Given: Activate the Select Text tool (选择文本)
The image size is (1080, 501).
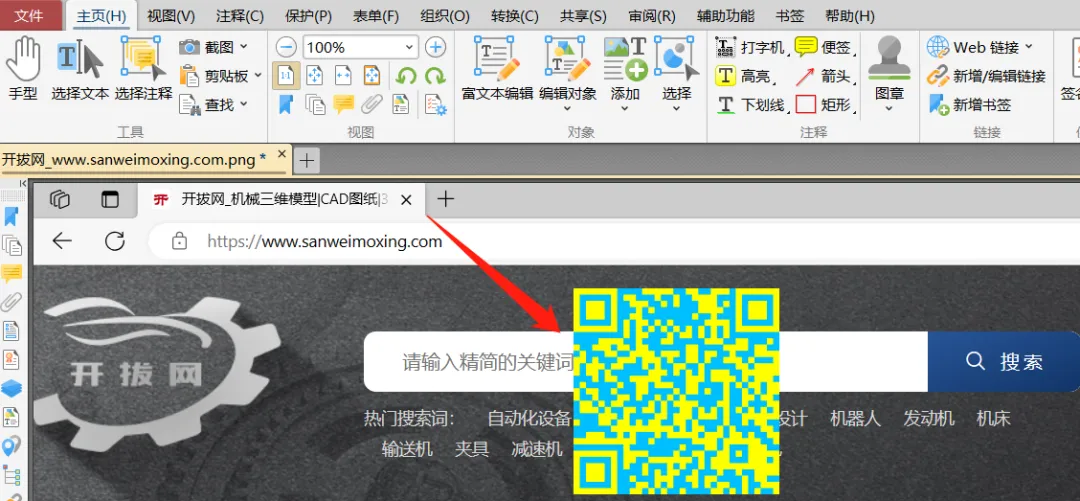Looking at the screenshot, I should 80,68.
